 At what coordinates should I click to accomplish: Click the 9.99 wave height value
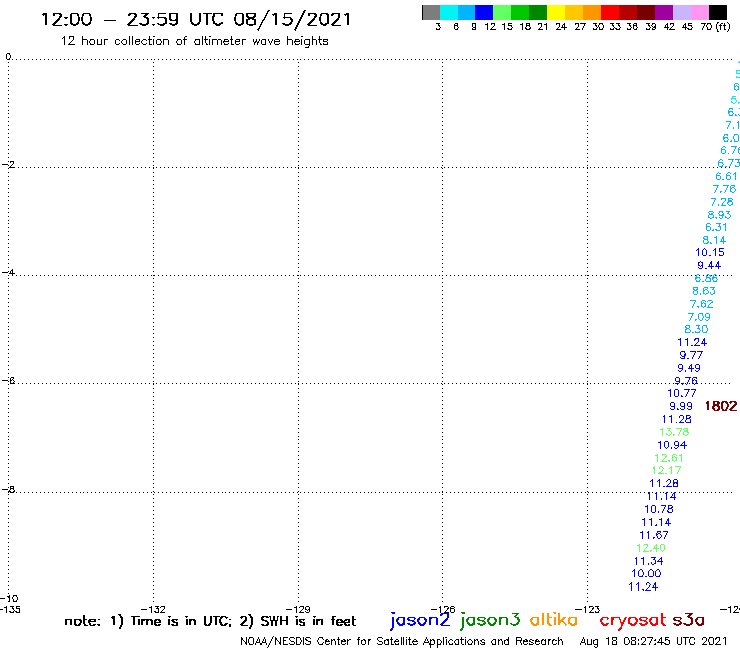(x=681, y=406)
